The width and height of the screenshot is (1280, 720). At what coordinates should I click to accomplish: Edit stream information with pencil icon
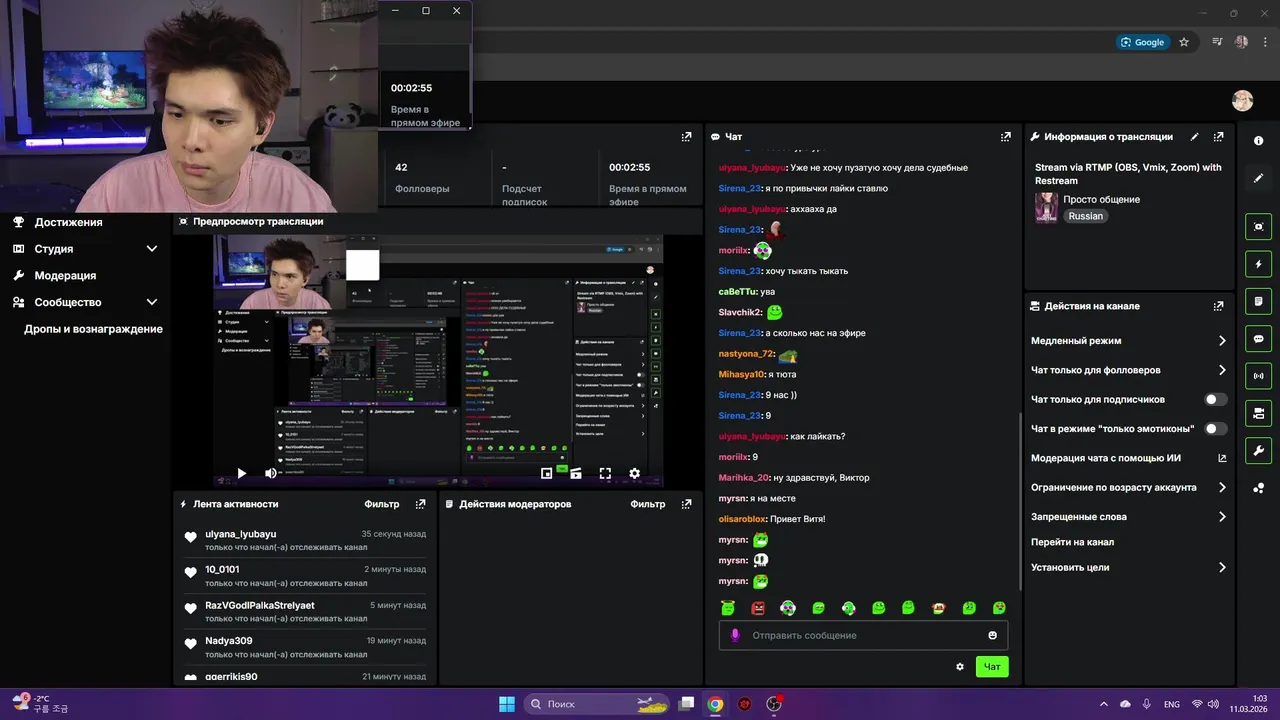point(1194,137)
